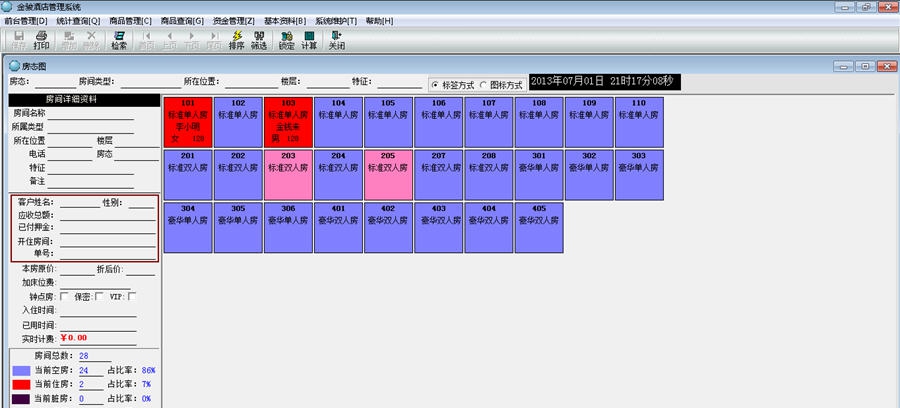
Task: Select room 401 tile
Action: (338, 227)
